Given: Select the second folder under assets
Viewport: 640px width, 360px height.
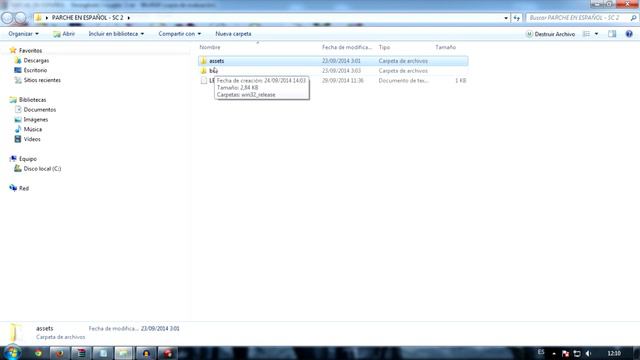Looking at the screenshot, I should click(213, 71).
